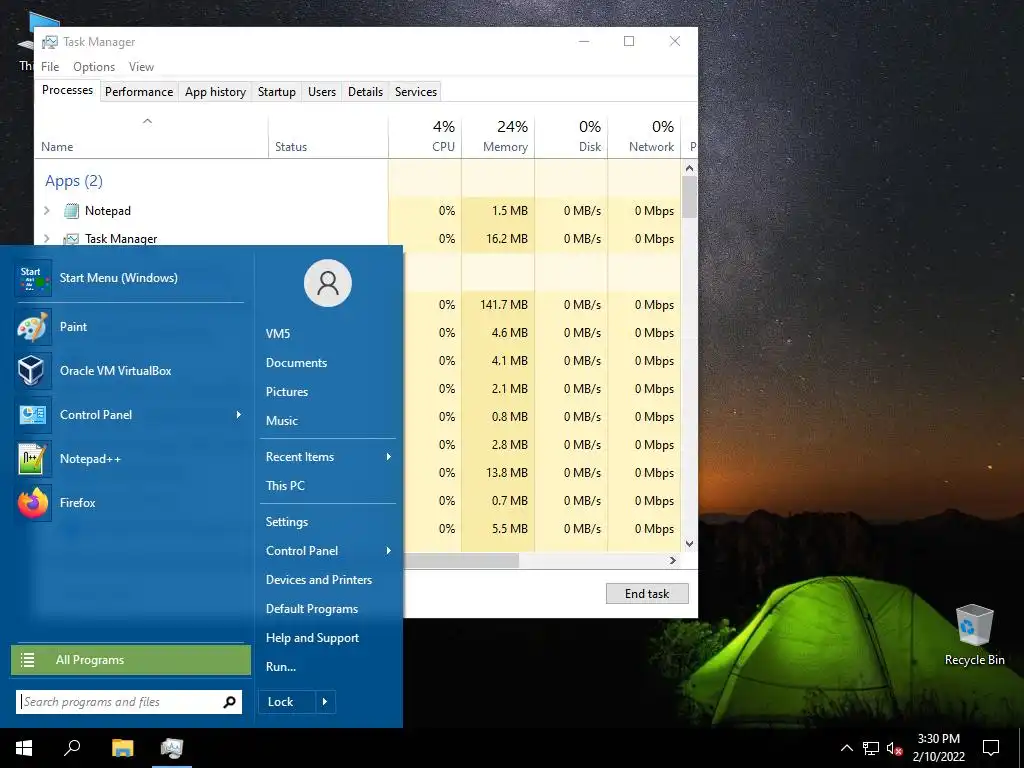Expand right-column Control Panel submenu arrow
The height and width of the screenshot is (768, 1024).
[x=389, y=551]
